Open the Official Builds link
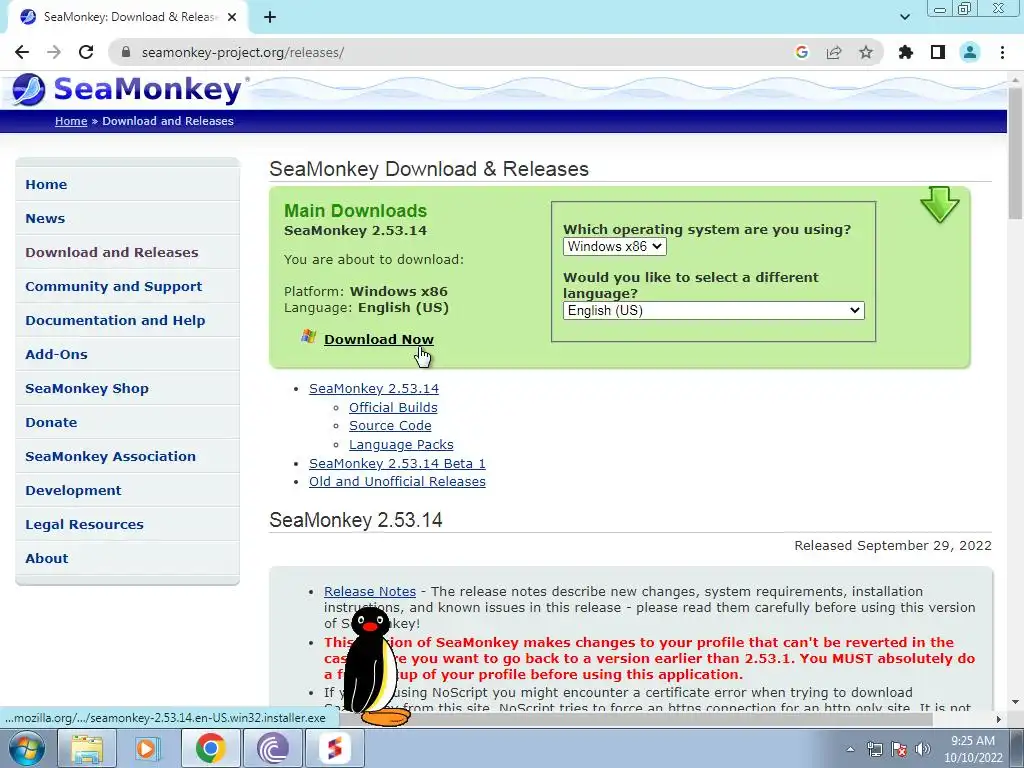The width and height of the screenshot is (1024, 768). click(393, 407)
